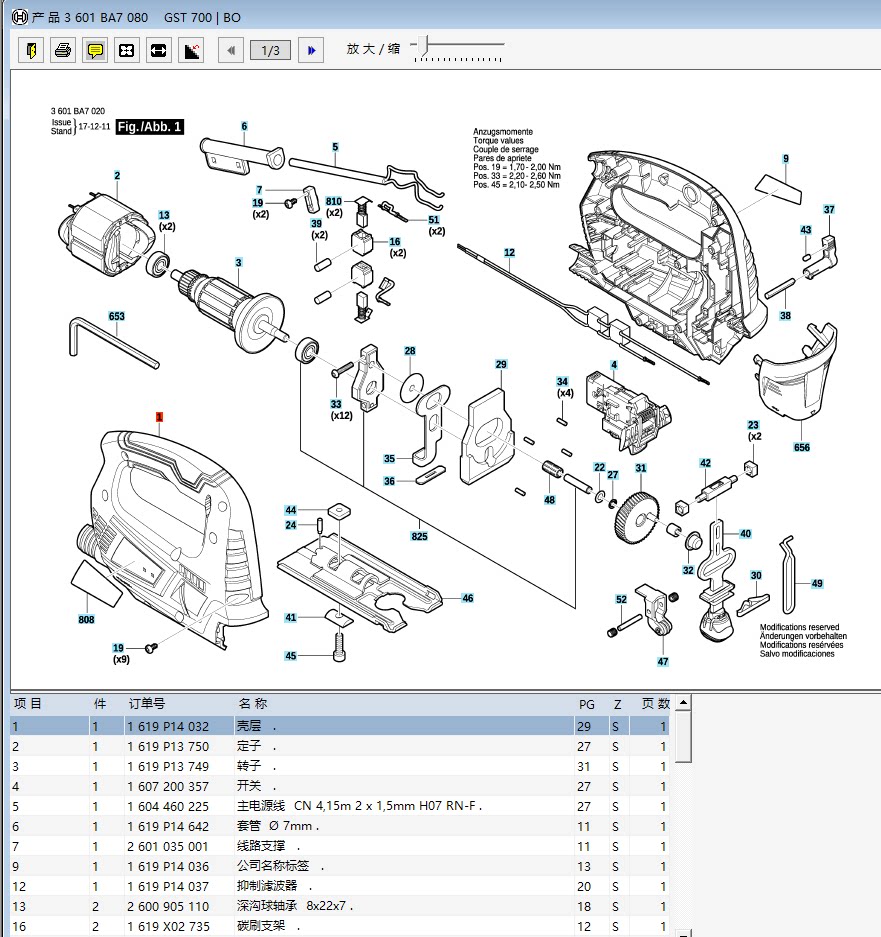Click callout 29 on the plate
The image size is (881, 937).
click(501, 365)
